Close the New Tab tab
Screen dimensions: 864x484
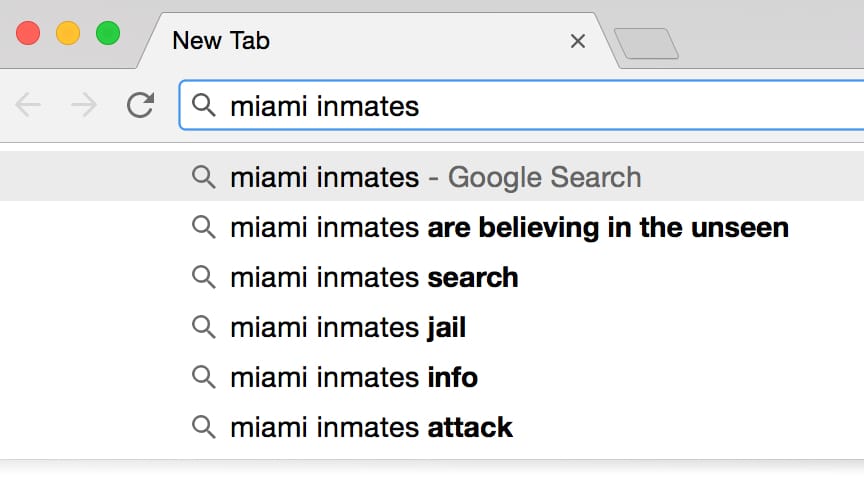[x=577, y=41]
